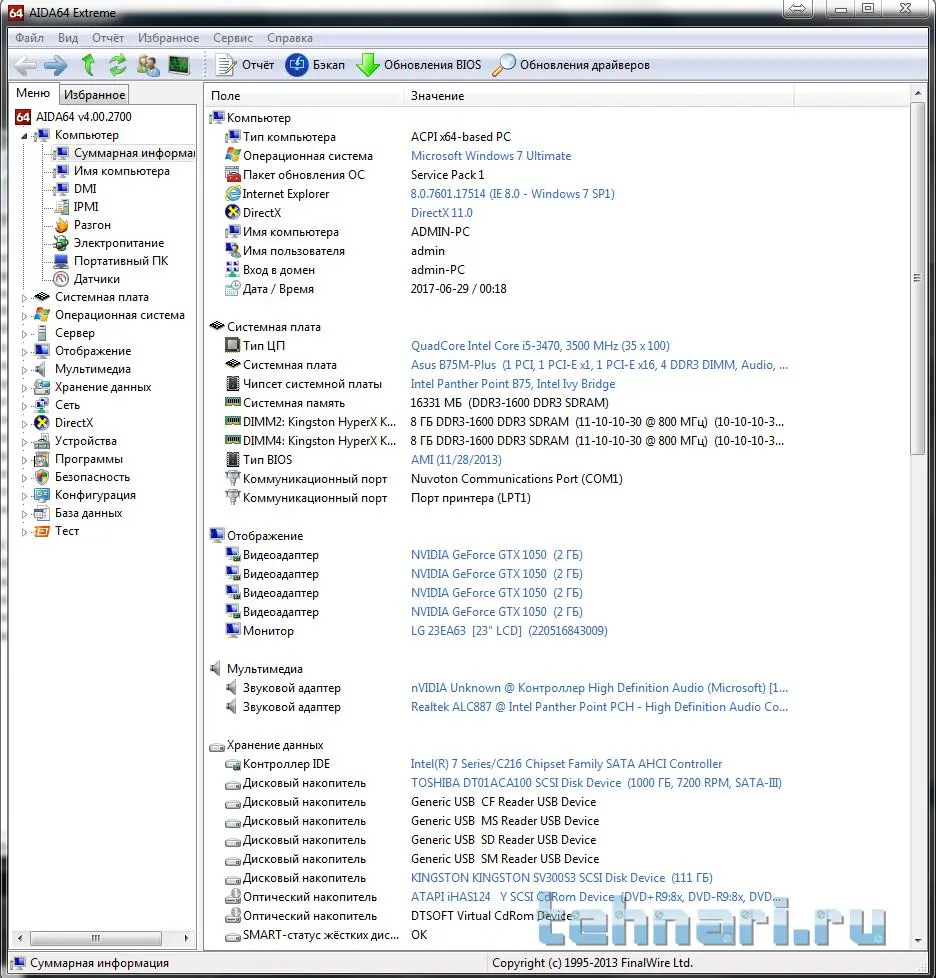Click the Refresh toolbar icon
The height and width of the screenshot is (978, 936).
(x=117, y=65)
